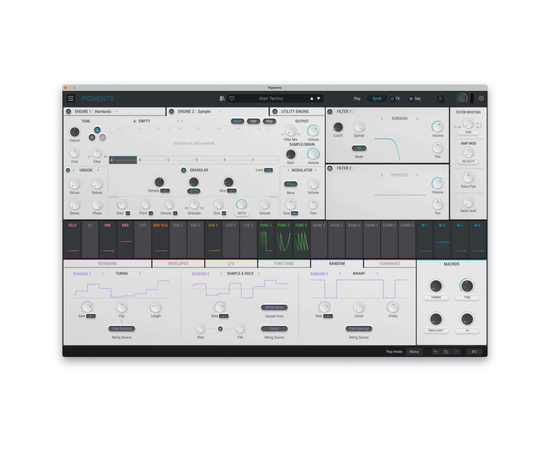This screenshot has height=450, width=550.
Task: Switch to the ENVELOPES tab
Action: point(178,263)
